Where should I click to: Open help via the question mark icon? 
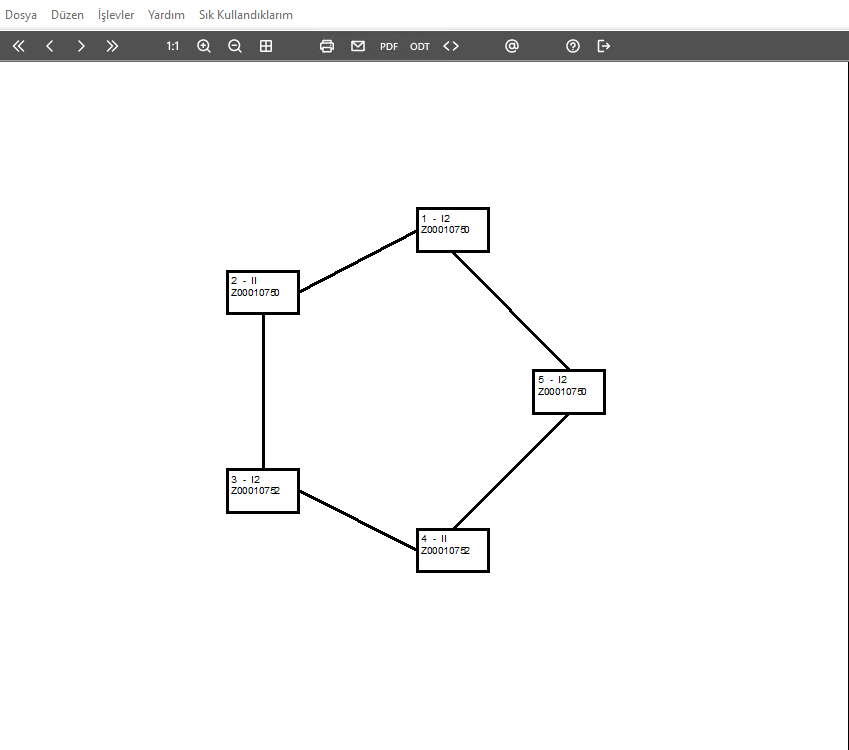click(x=573, y=46)
